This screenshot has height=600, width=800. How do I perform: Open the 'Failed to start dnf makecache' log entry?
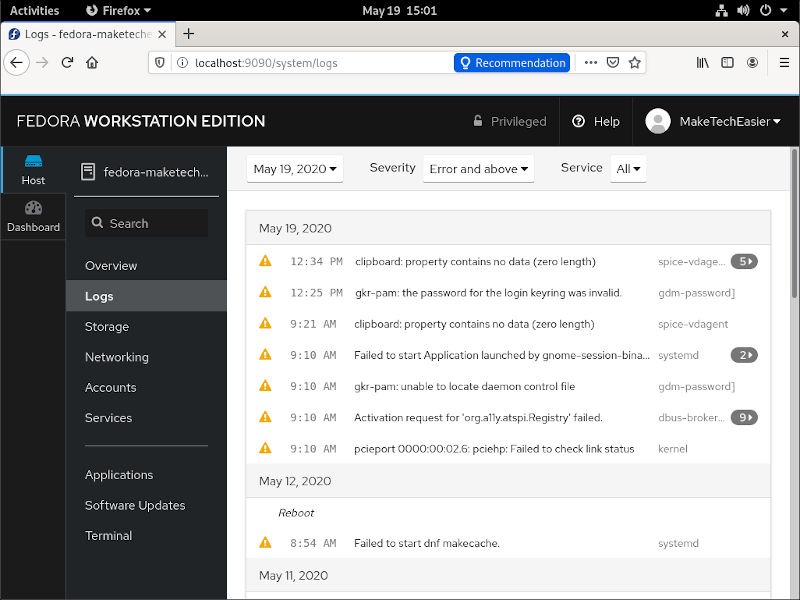[427, 543]
